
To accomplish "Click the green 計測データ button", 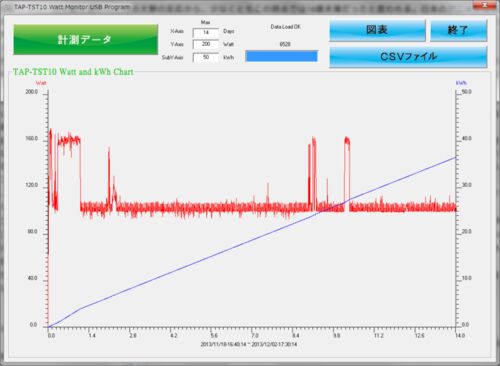I will point(86,39).
